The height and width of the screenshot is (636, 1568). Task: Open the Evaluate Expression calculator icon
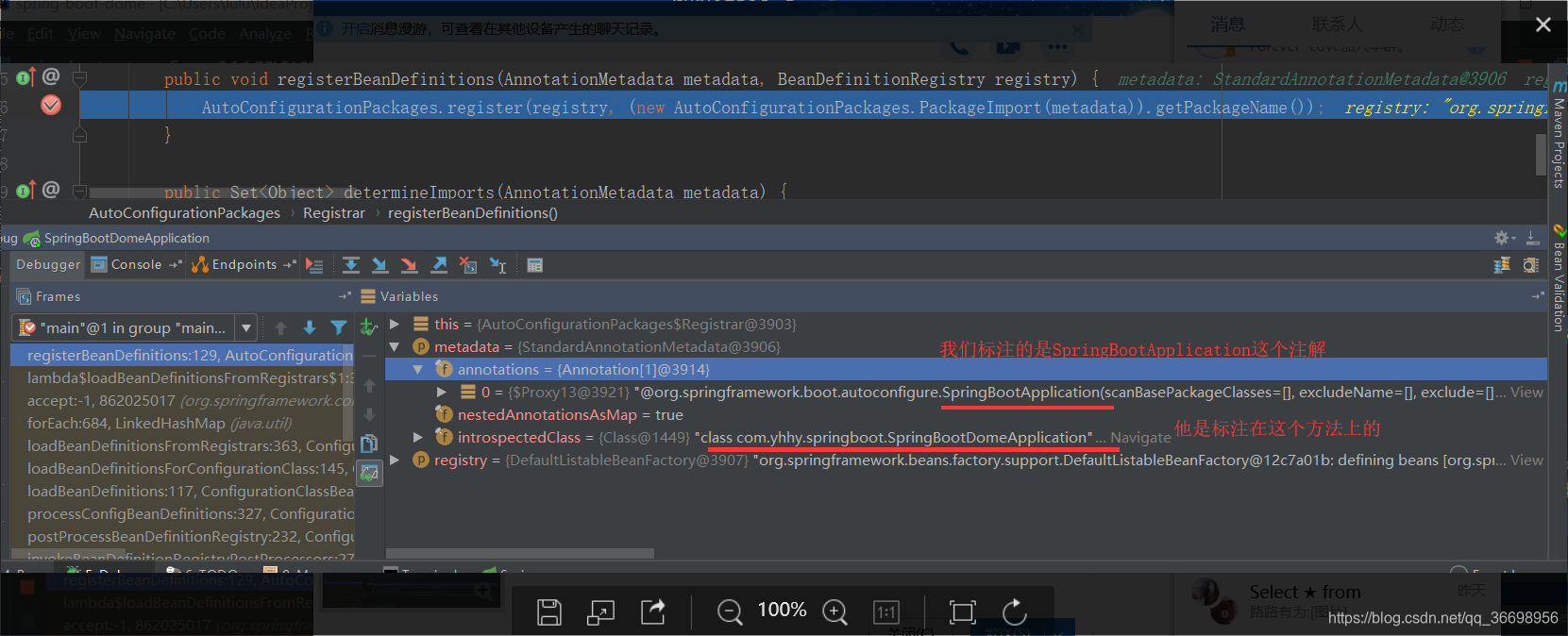[x=534, y=265]
